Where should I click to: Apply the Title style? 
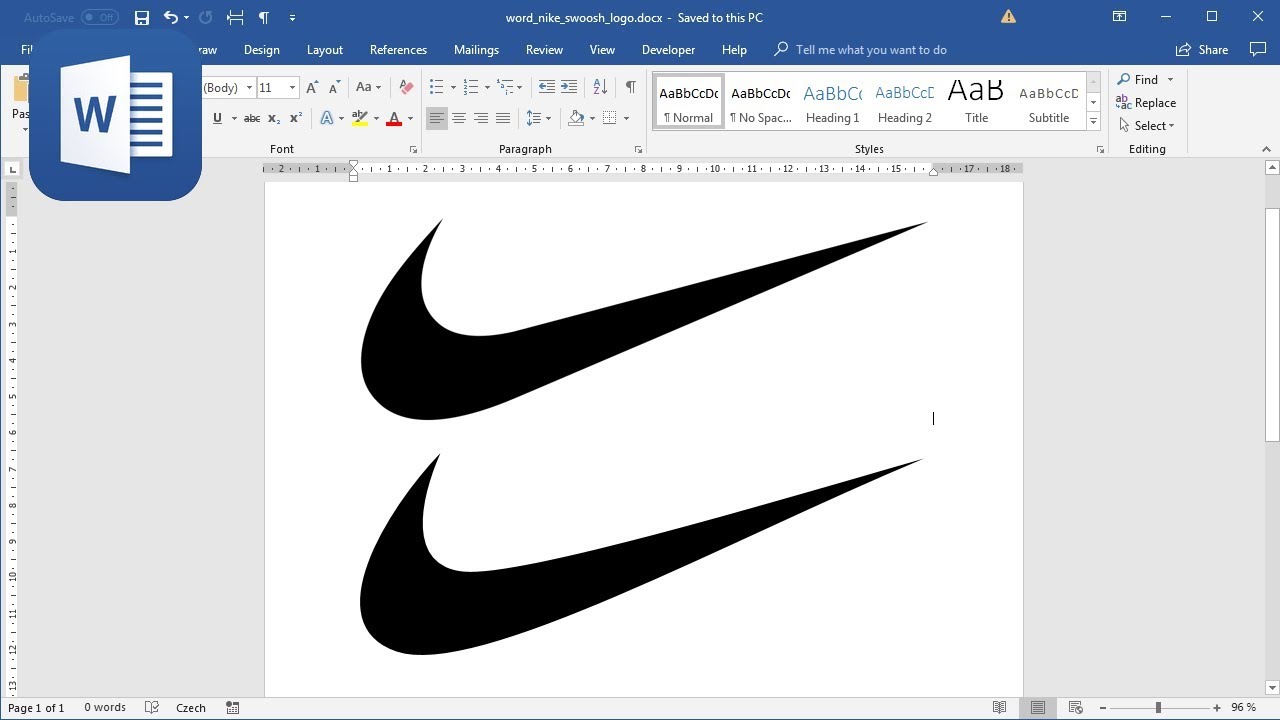[x=976, y=103]
